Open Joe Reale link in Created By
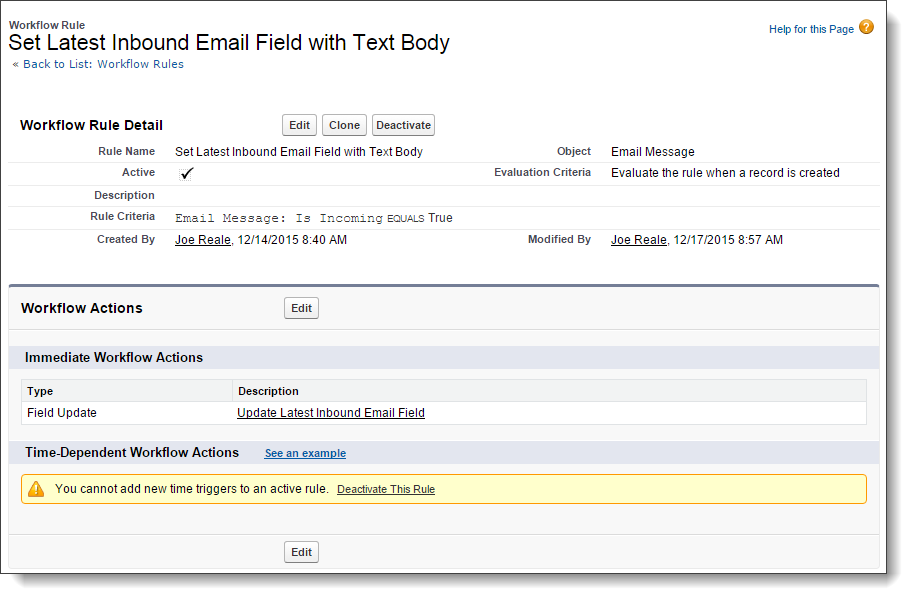The image size is (912, 599). [x=203, y=240]
